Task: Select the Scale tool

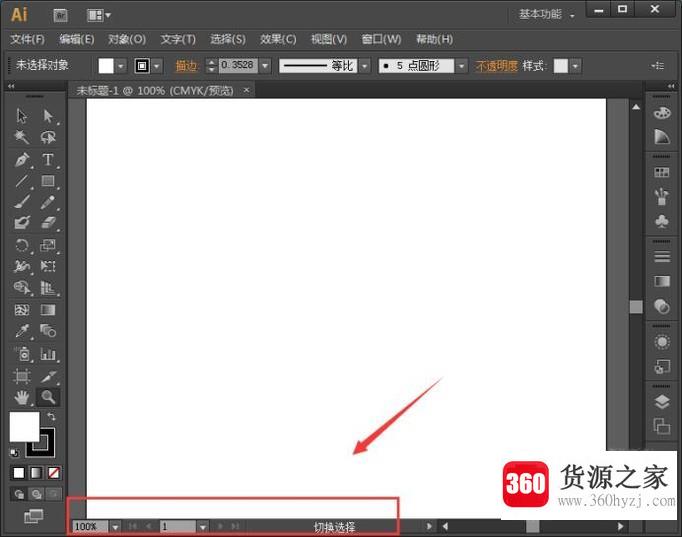Action: coord(48,245)
